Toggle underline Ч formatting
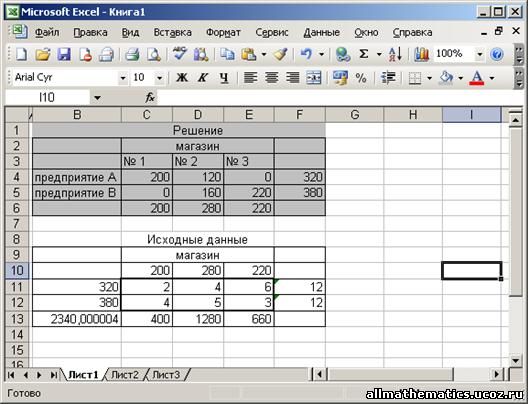Viewport: 528px width, 404px height. coord(224,78)
